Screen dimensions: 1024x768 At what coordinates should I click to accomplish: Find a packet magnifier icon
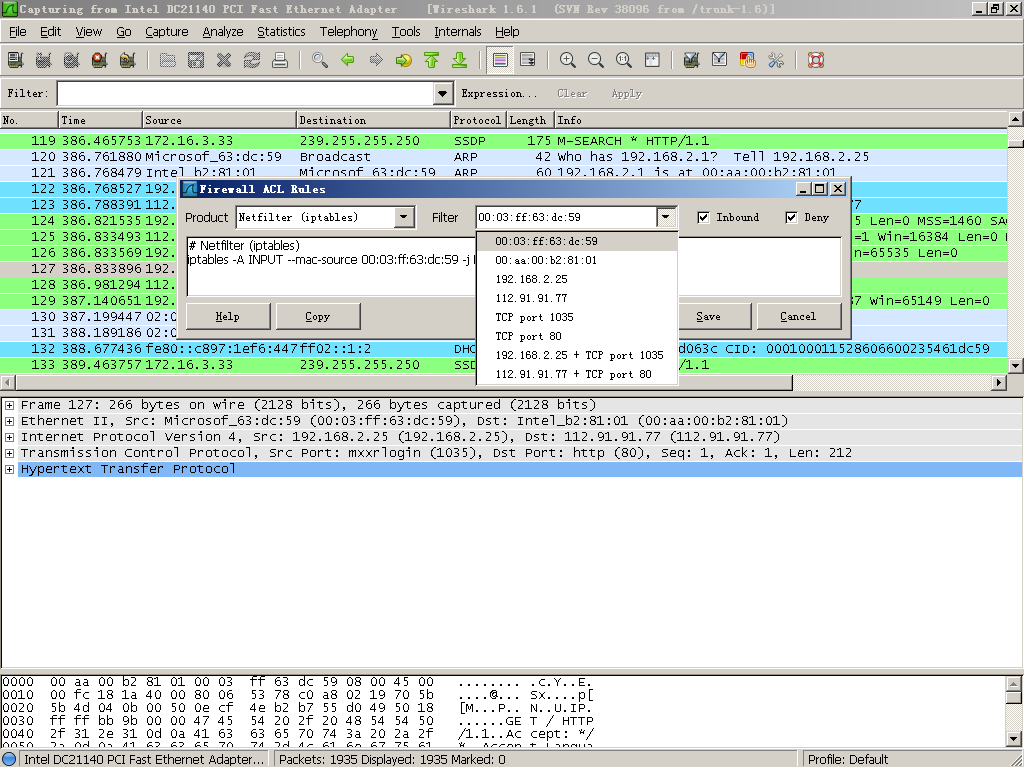pyautogui.click(x=320, y=60)
